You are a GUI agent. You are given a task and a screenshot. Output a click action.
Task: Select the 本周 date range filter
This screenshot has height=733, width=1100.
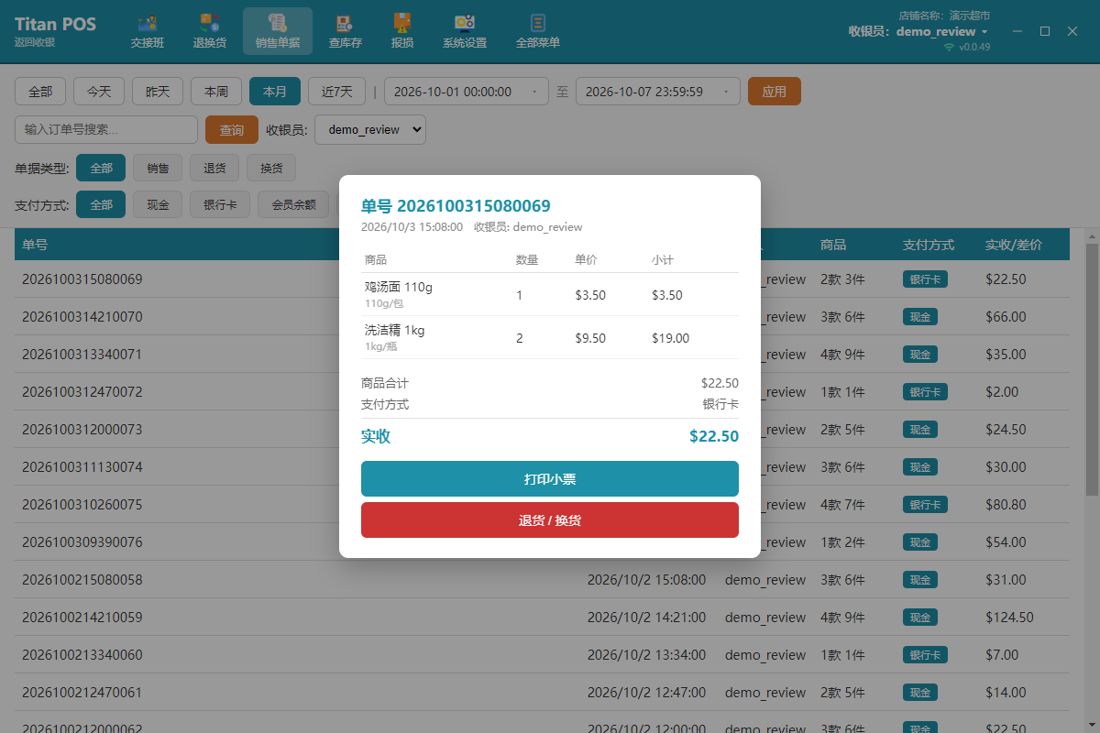click(x=216, y=91)
